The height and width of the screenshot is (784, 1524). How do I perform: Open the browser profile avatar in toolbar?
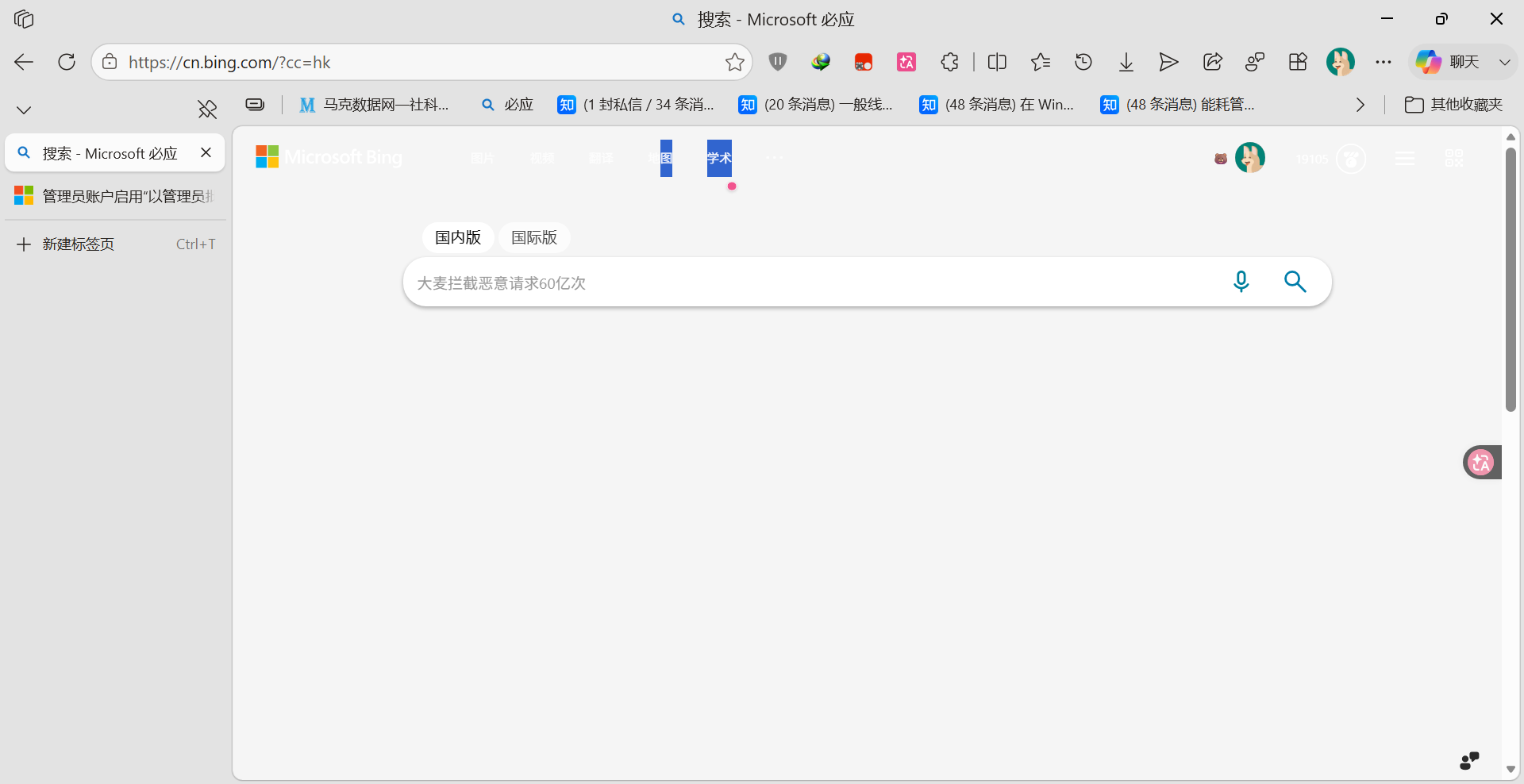(x=1341, y=62)
